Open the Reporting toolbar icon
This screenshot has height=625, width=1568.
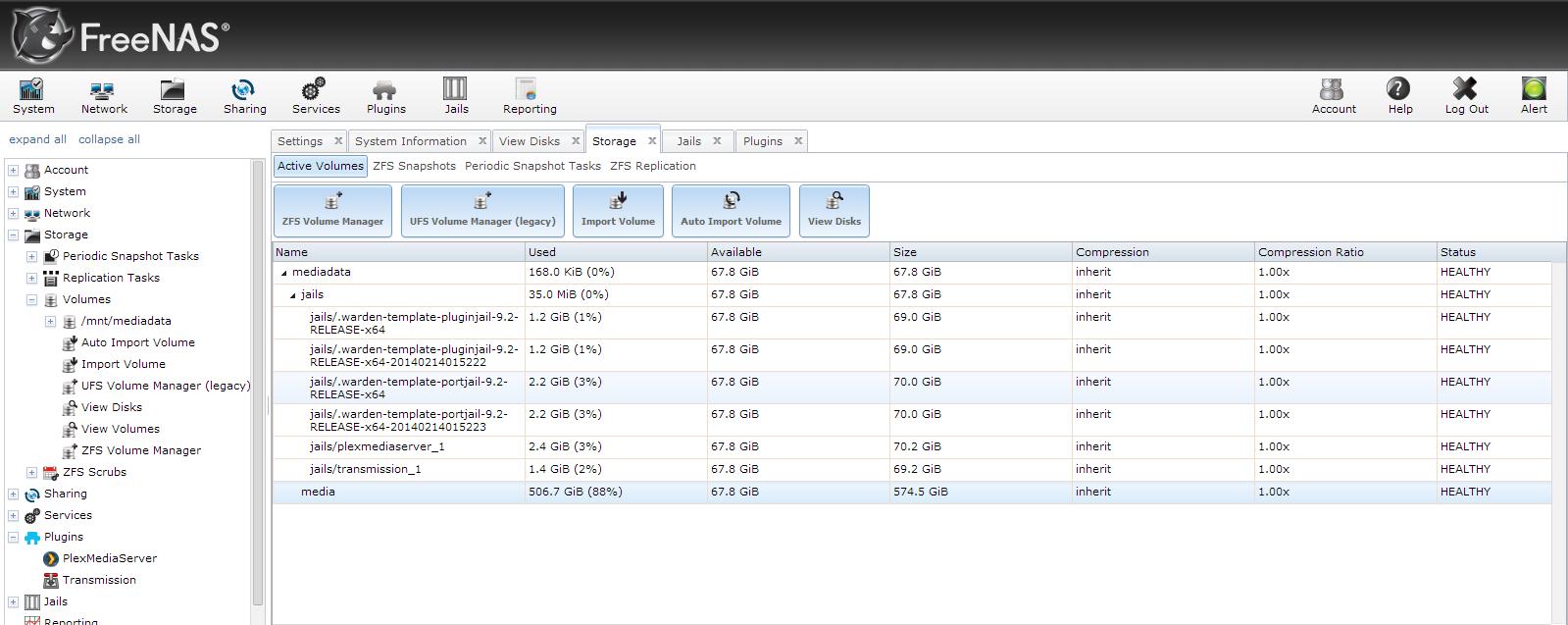[530, 96]
